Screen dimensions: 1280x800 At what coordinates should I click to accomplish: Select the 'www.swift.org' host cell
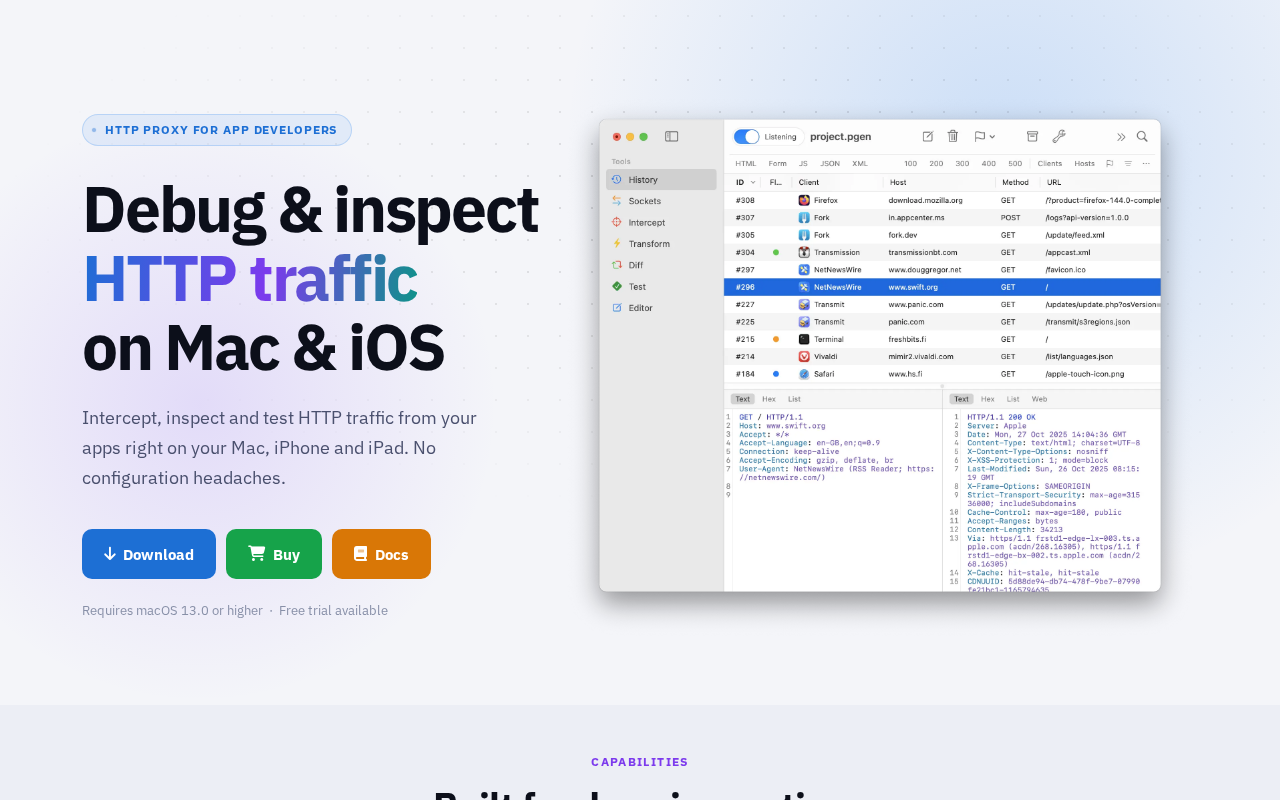[914, 287]
